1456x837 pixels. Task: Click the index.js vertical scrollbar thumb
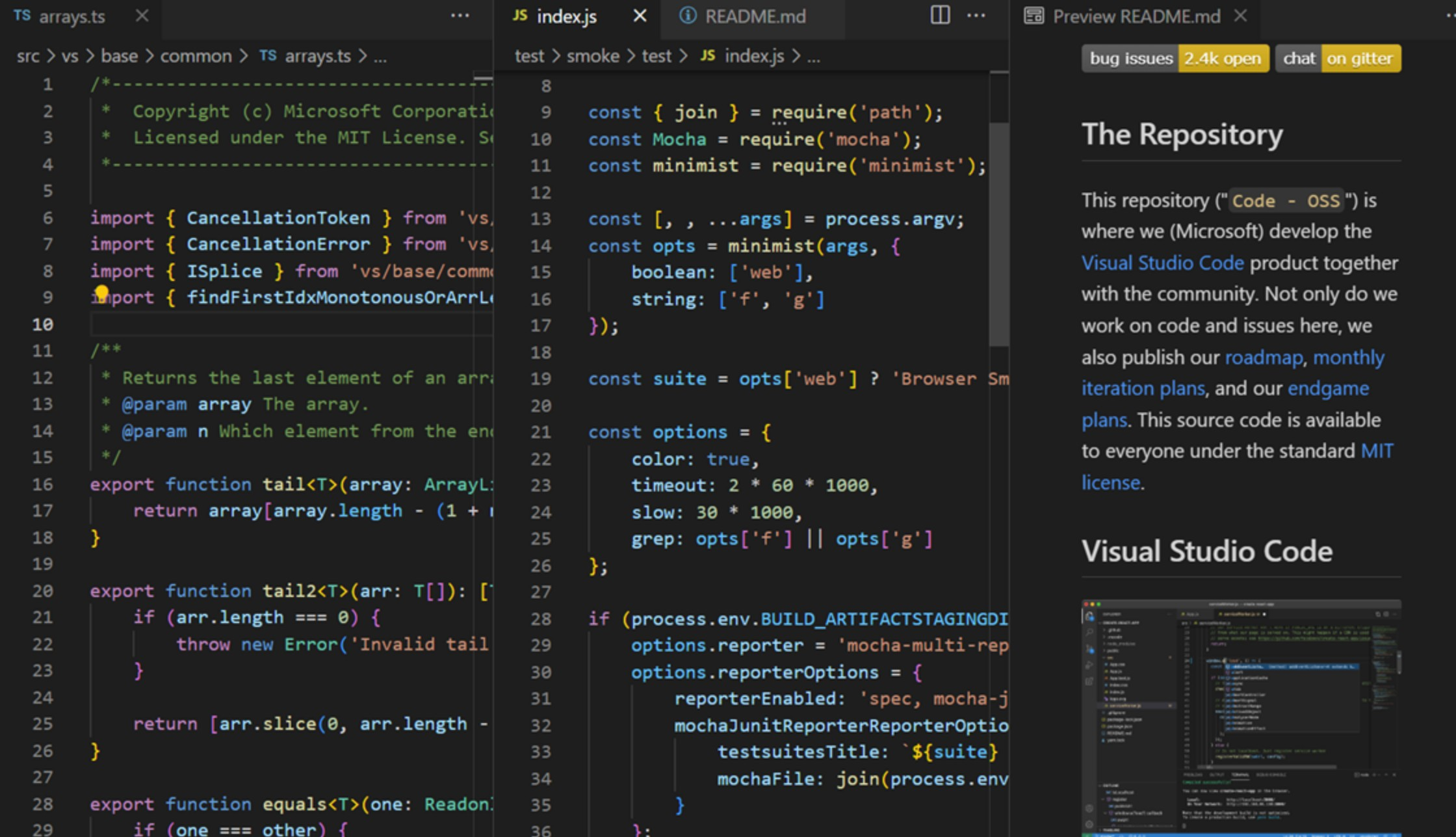click(x=999, y=234)
